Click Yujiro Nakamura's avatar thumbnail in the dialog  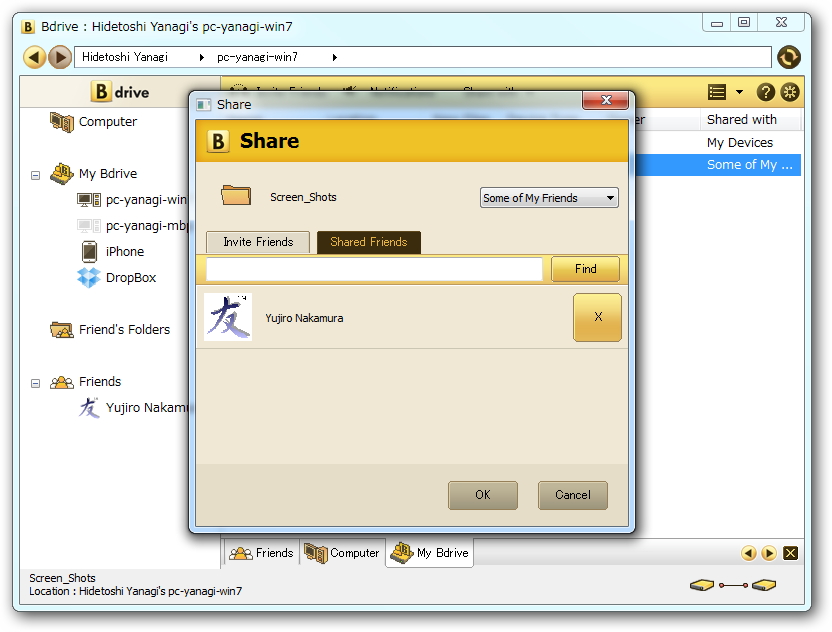[228, 317]
